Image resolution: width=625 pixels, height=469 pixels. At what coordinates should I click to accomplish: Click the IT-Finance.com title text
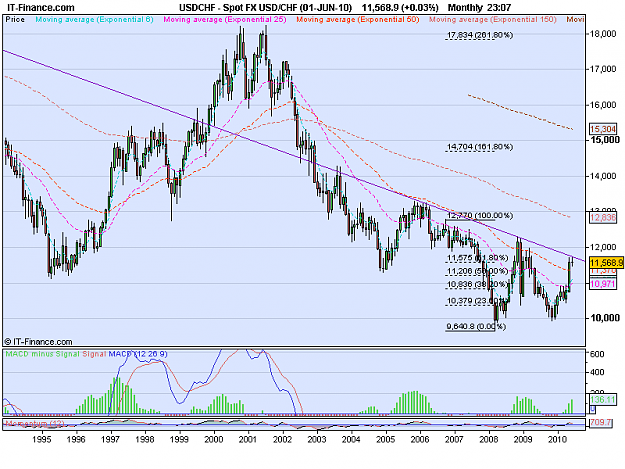[41, 8]
